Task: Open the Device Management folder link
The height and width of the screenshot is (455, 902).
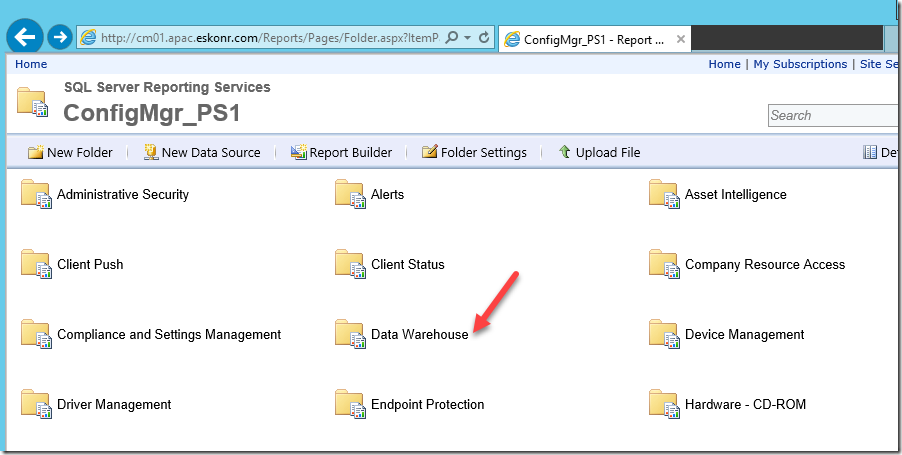Action: (744, 335)
